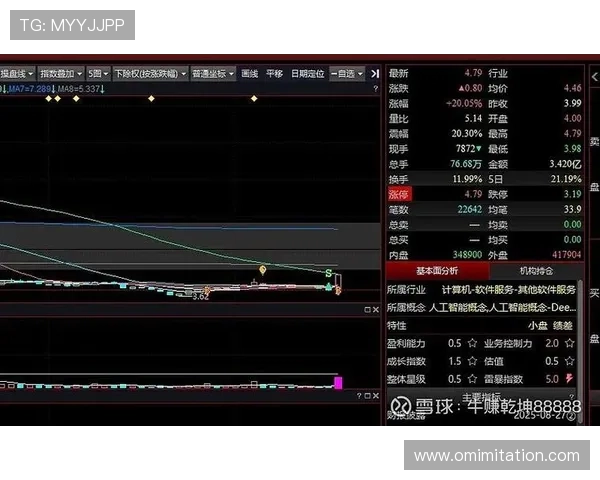Click the 成长指数 star icon
Screen dimensions: 600x480
[469, 361]
